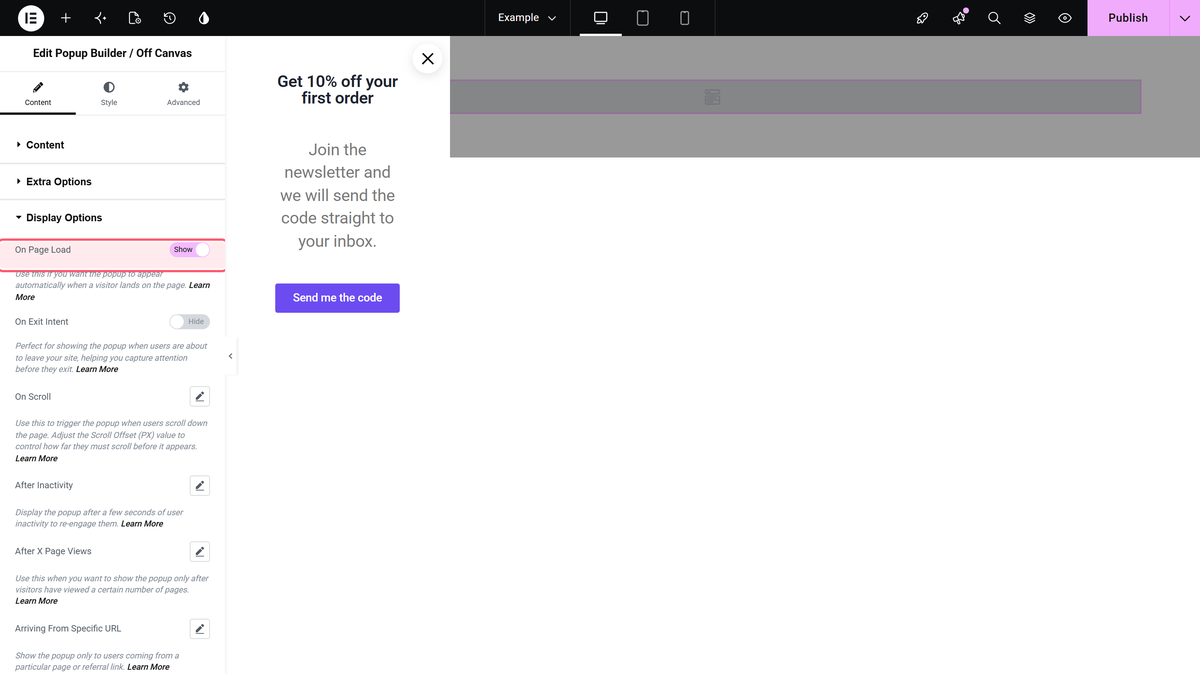Edit the On Scroll trigger pencil icon
The width and height of the screenshot is (1200, 675).
(x=200, y=397)
